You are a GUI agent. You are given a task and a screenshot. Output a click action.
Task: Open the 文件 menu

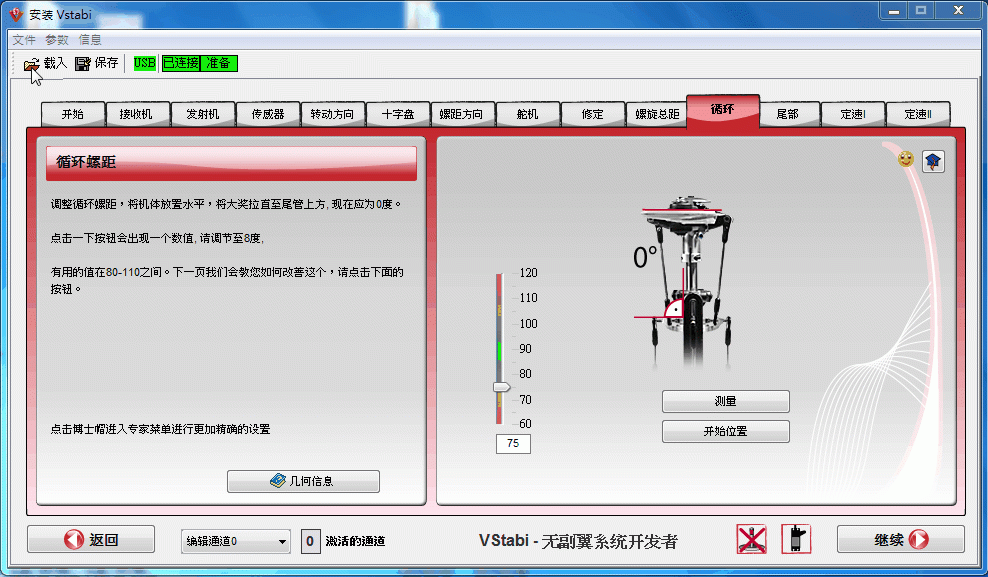tap(24, 40)
